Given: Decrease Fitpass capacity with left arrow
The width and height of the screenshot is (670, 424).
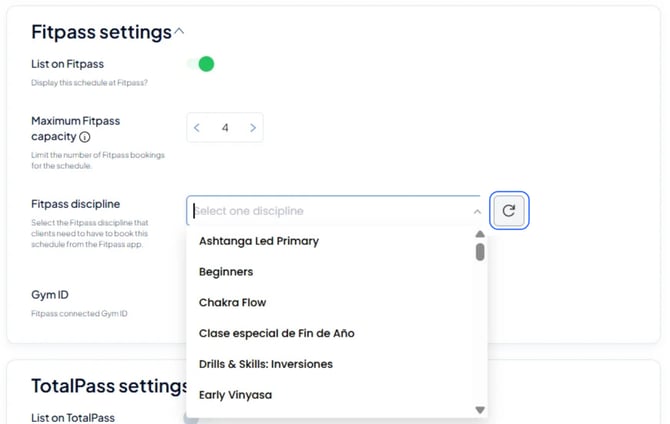Looking at the screenshot, I should [197, 127].
